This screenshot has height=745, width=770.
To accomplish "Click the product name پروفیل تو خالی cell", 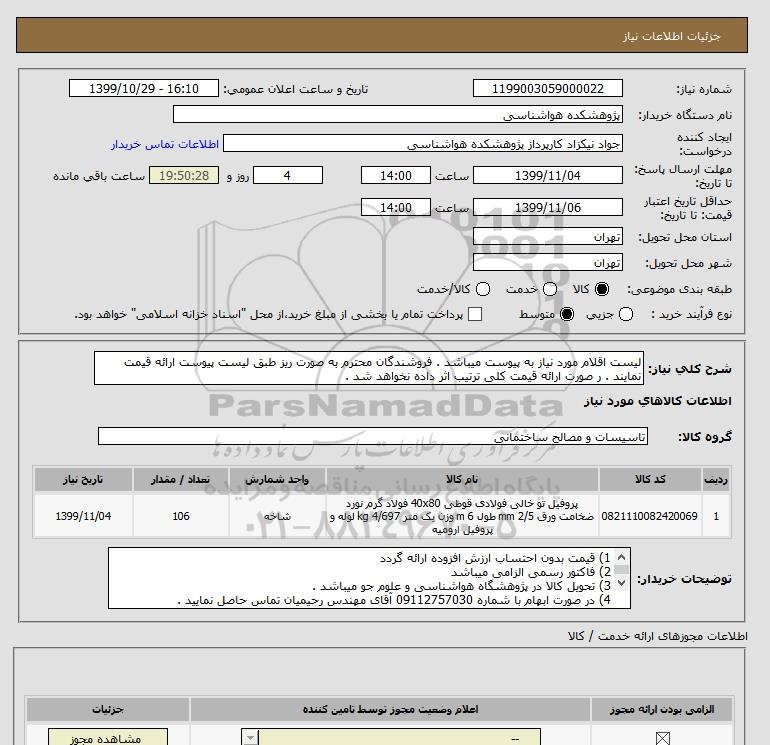I will [x=462, y=516].
